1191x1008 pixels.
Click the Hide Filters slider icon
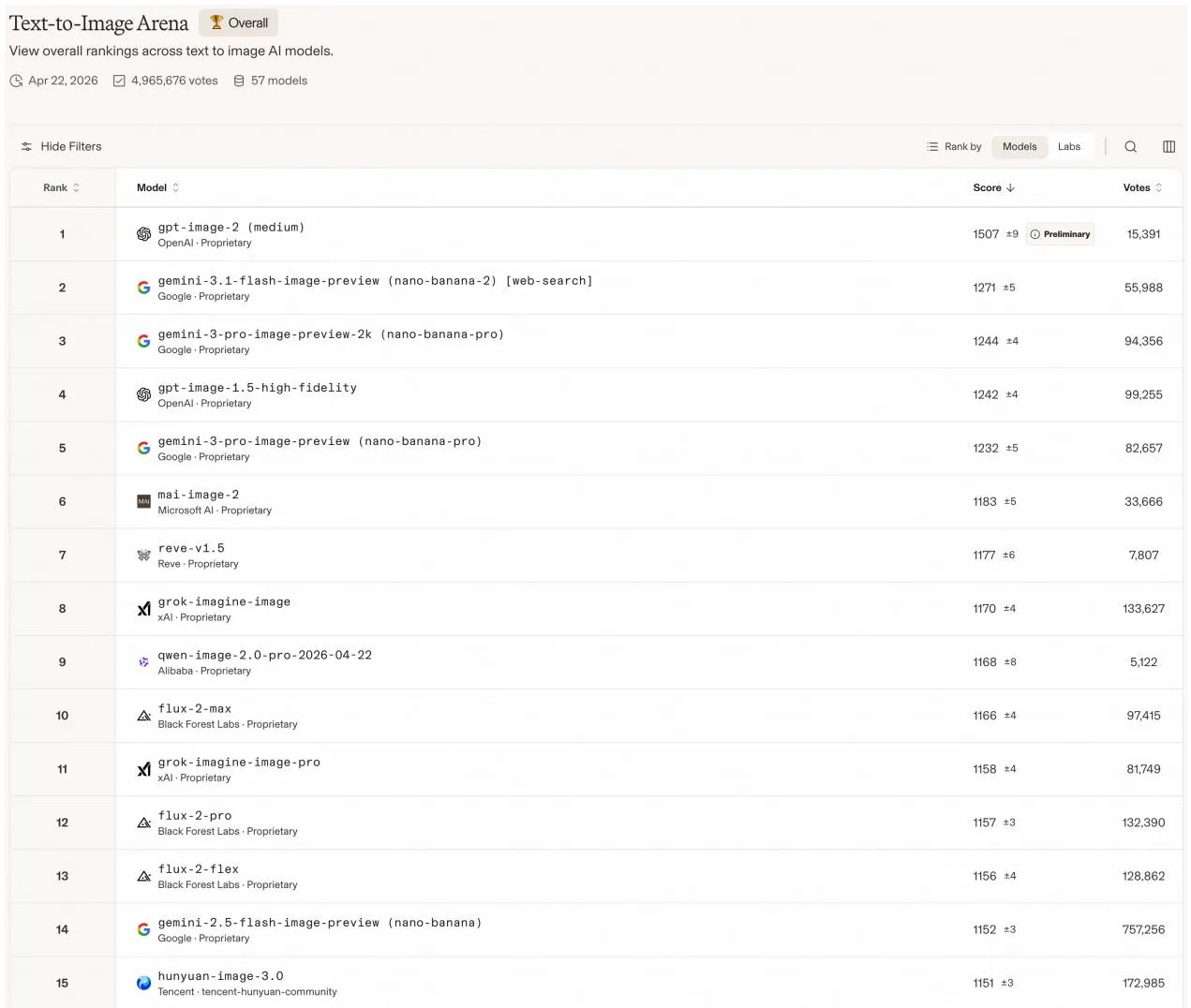pyautogui.click(x=26, y=146)
